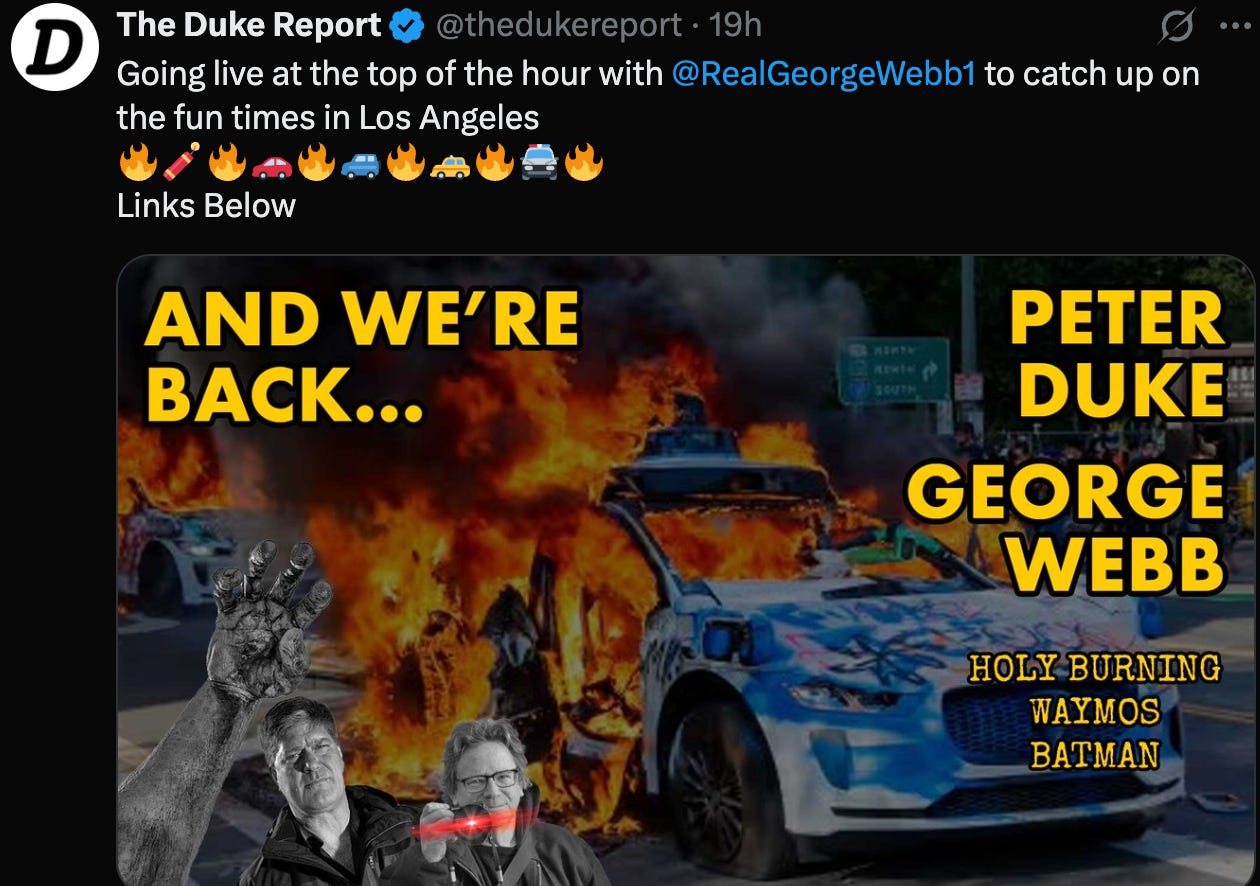Click the GEORGE WEBB title in image
The width and height of the screenshot is (1260, 886).
(1066, 527)
